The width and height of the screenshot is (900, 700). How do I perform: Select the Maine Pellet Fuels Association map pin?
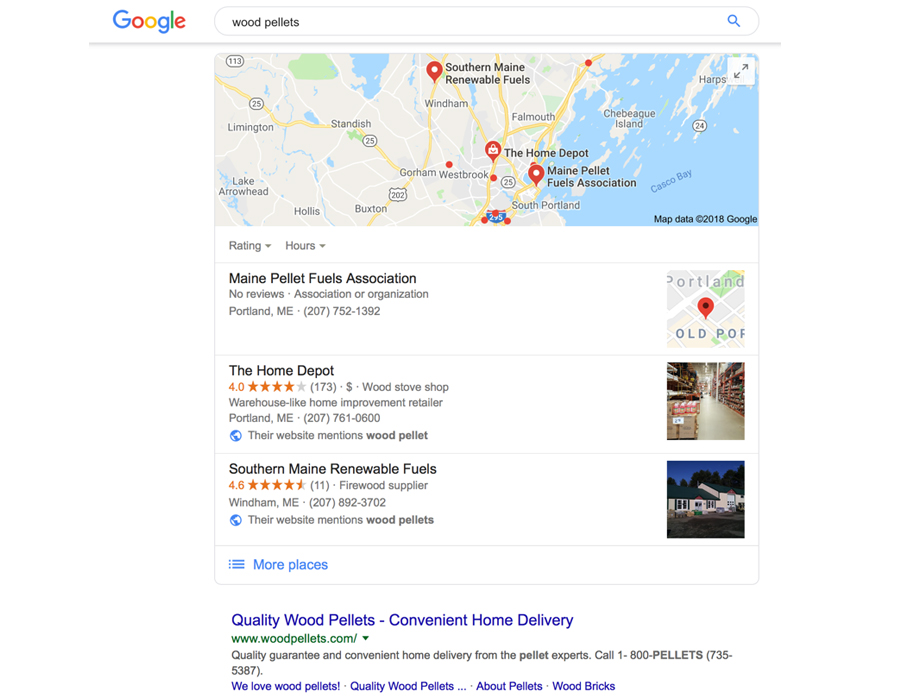click(536, 174)
